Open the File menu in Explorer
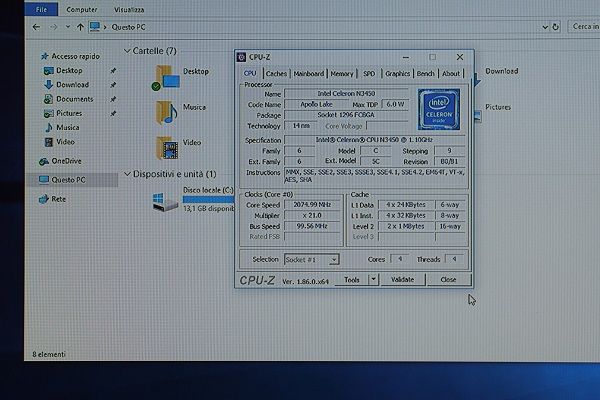Screen dimensions: 600x400 pos(41,9)
